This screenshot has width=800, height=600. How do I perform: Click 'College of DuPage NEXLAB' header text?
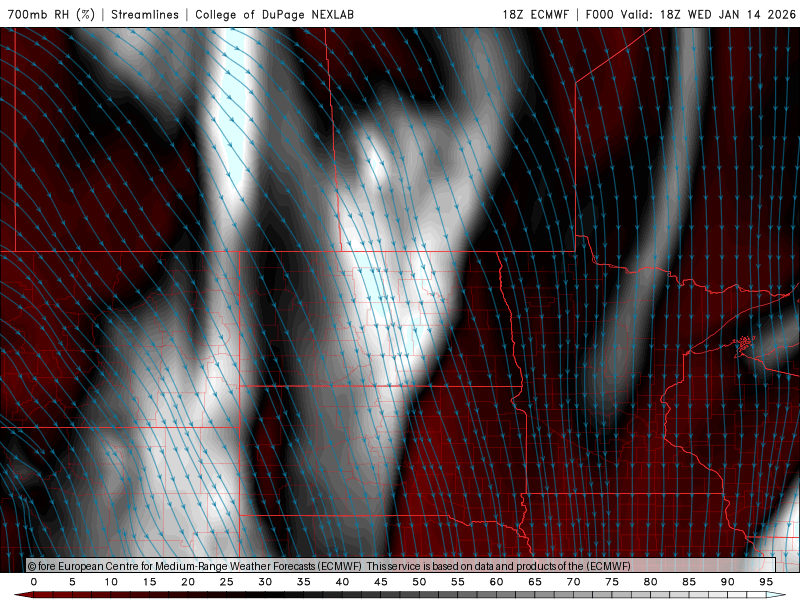tap(274, 14)
